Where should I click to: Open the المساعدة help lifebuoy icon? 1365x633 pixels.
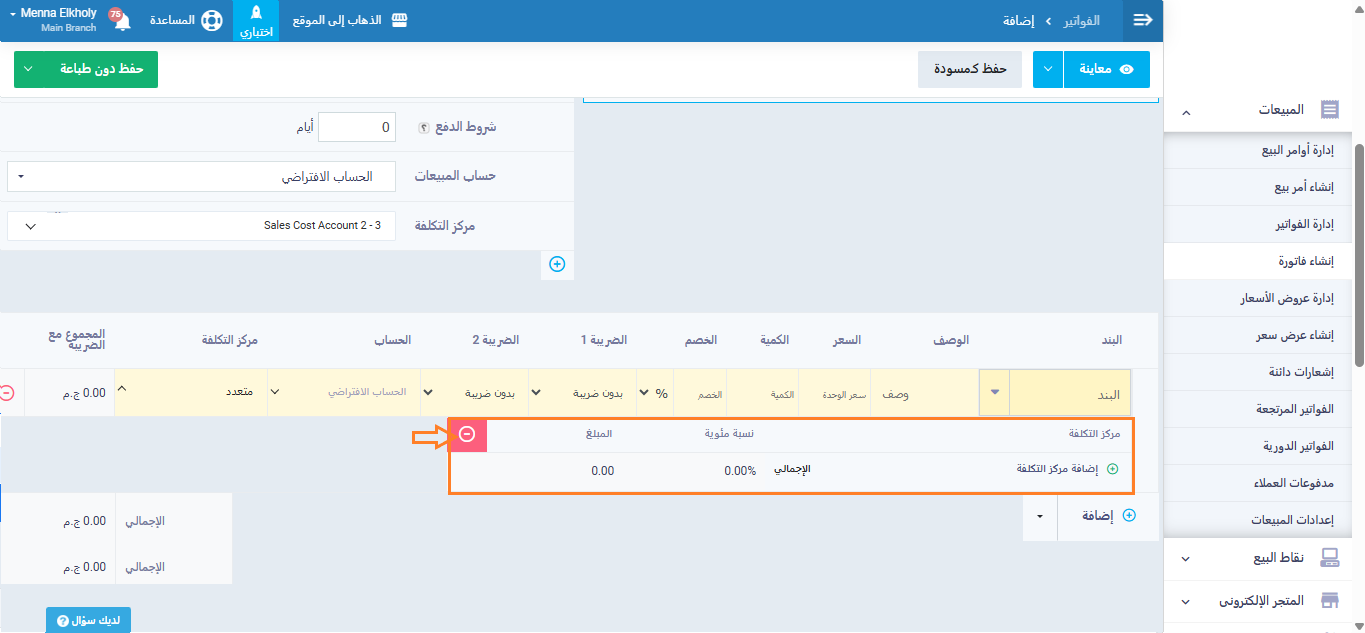(x=211, y=21)
